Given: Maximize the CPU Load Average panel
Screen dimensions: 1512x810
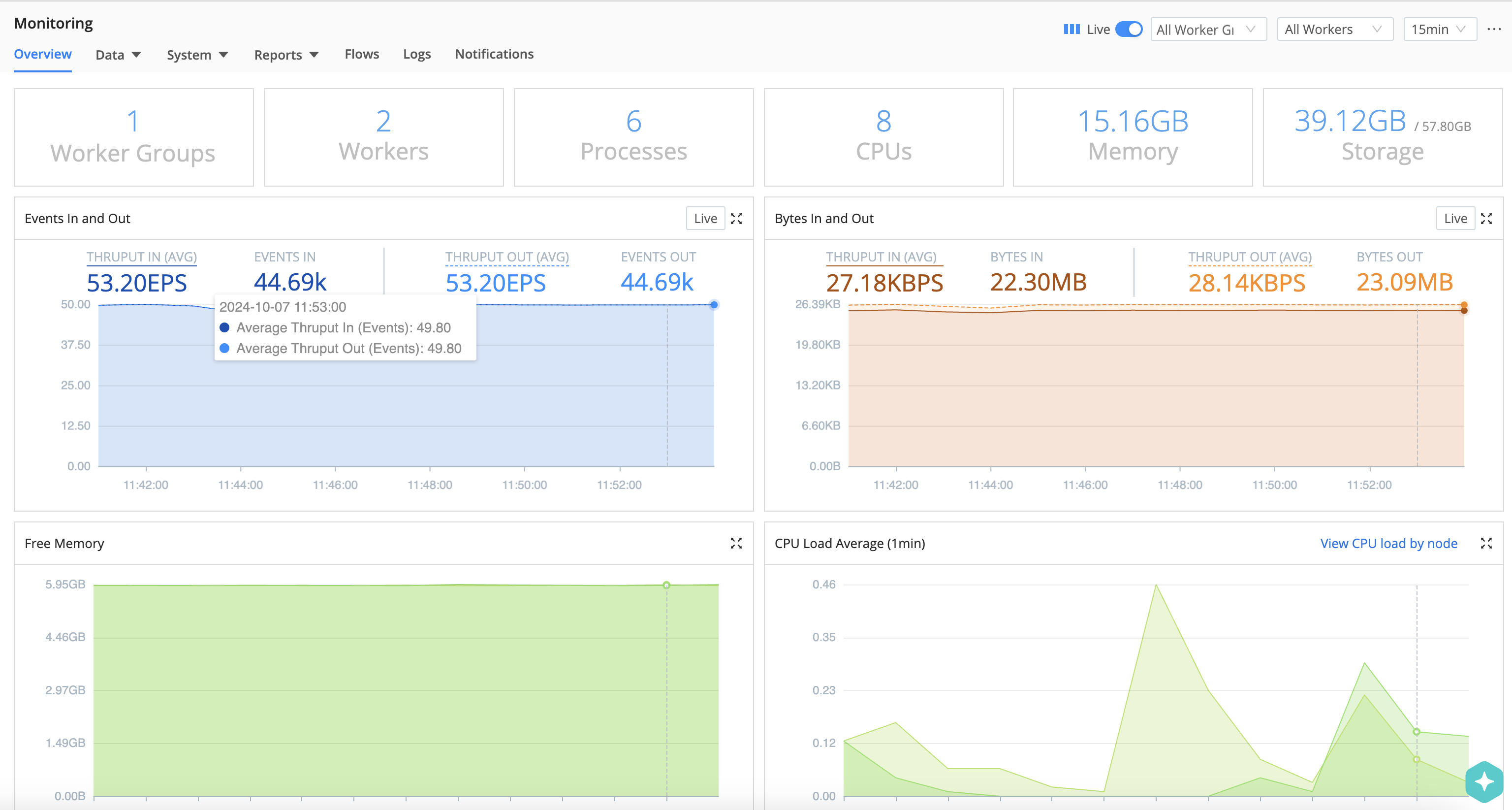Looking at the screenshot, I should (x=1487, y=543).
